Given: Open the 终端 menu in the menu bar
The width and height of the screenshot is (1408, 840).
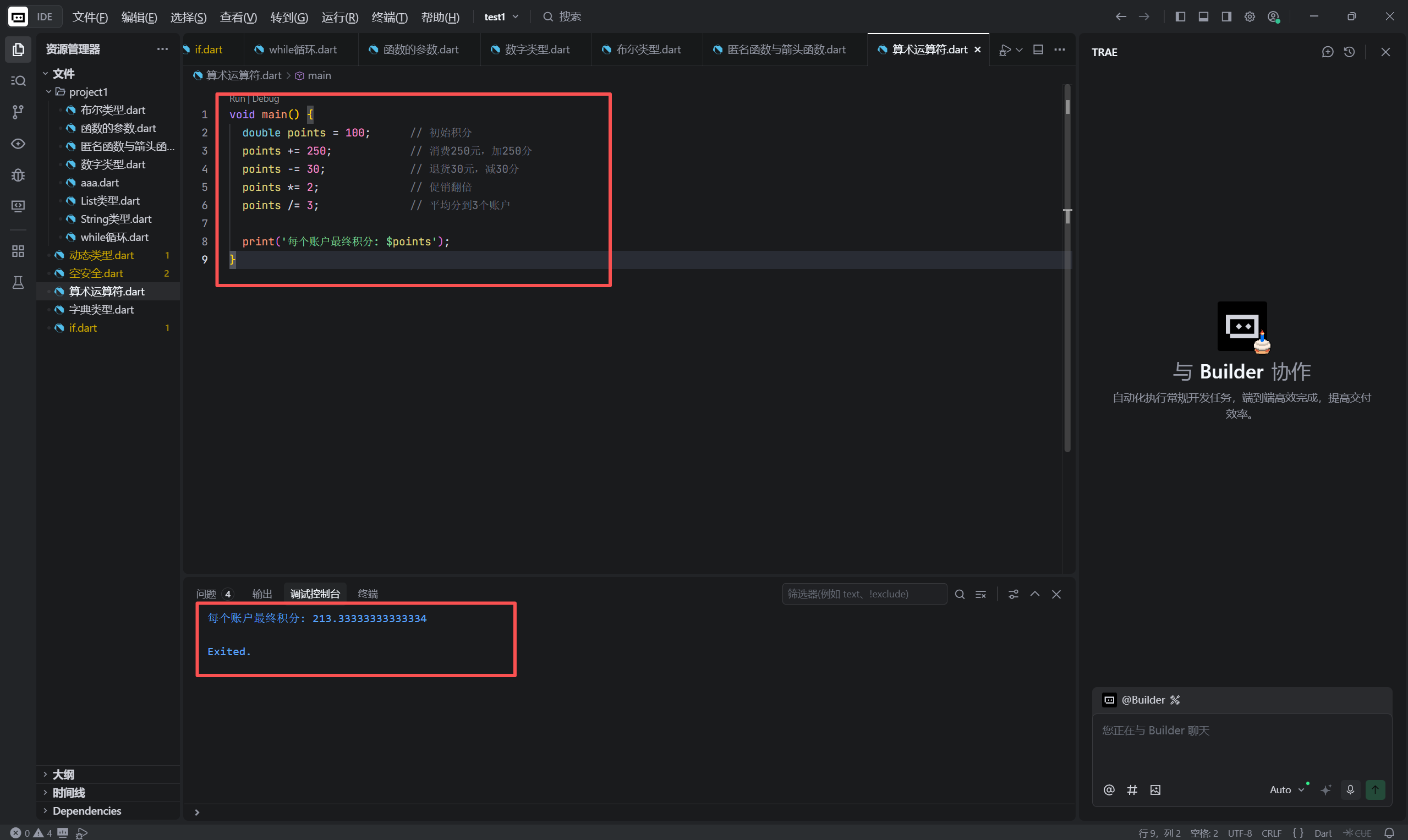Looking at the screenshot, I should pyautogui.click(x=389, y=17).
